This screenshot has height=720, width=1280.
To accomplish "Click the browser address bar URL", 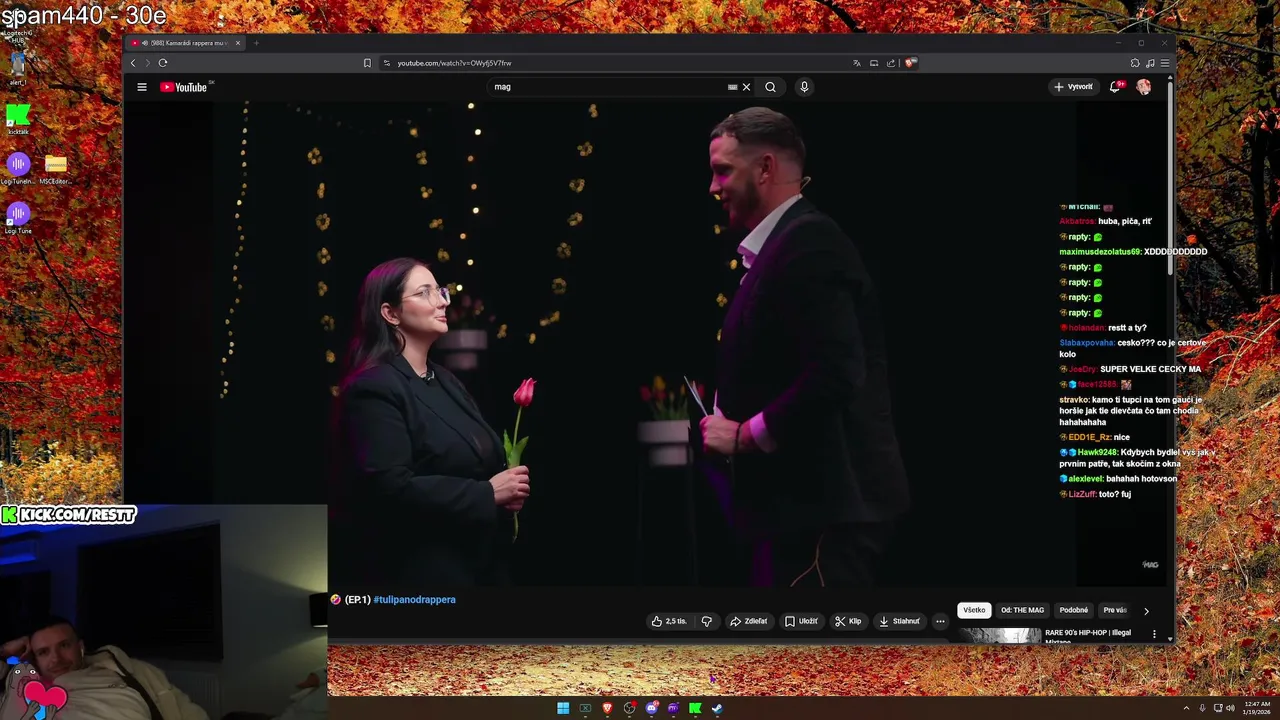I will coord(454,63).
